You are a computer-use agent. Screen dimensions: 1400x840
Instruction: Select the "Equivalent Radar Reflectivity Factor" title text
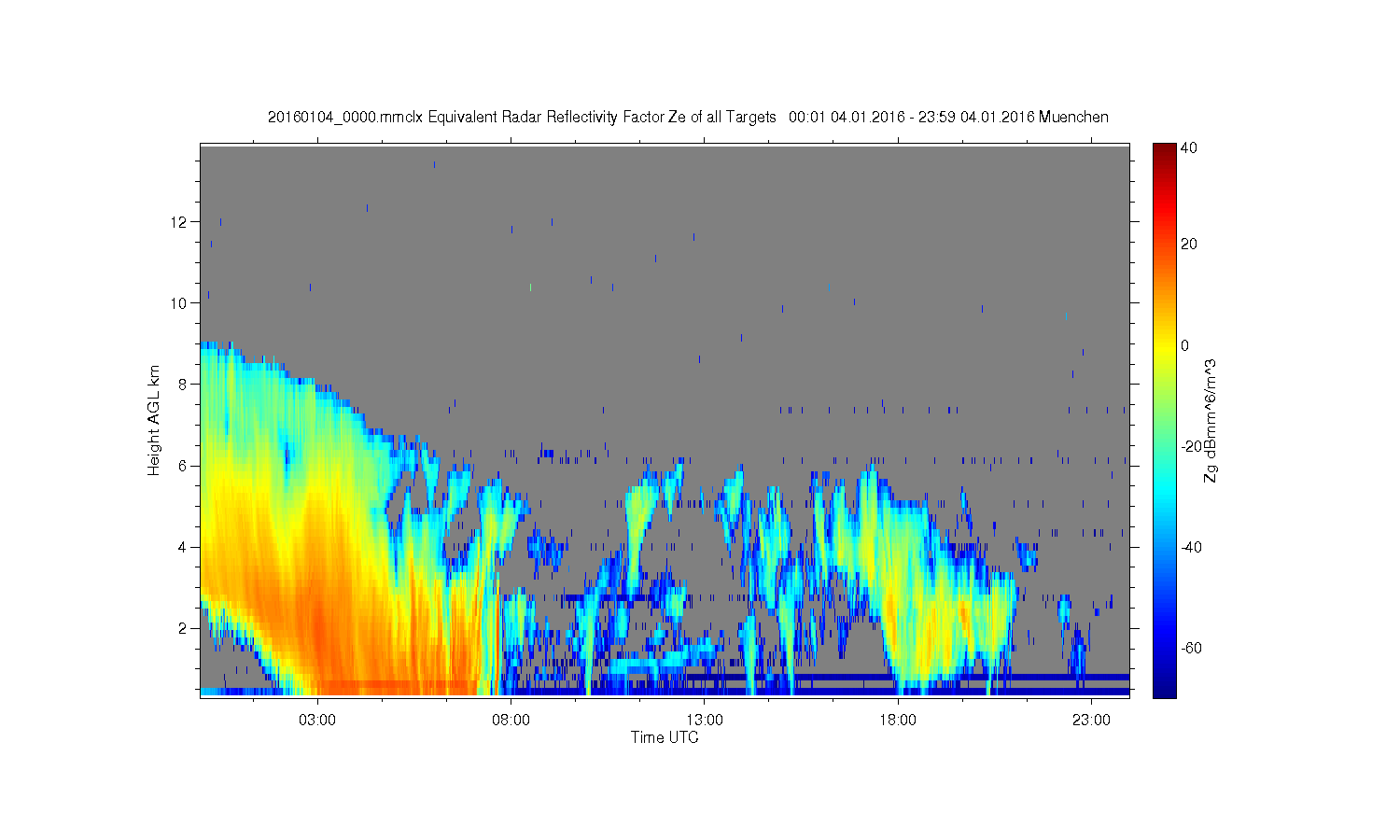pos(545,118)
